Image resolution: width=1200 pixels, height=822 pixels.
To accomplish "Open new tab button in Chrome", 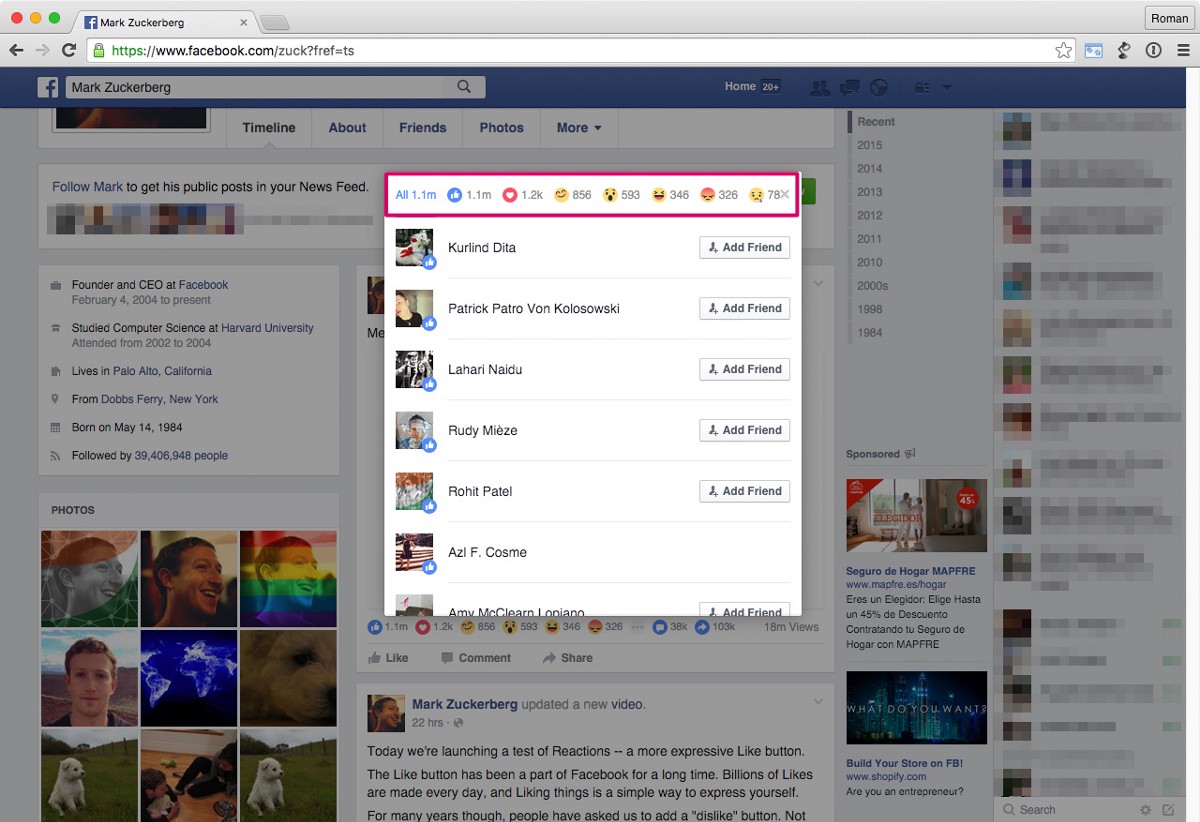I will [x=274, y=22].
